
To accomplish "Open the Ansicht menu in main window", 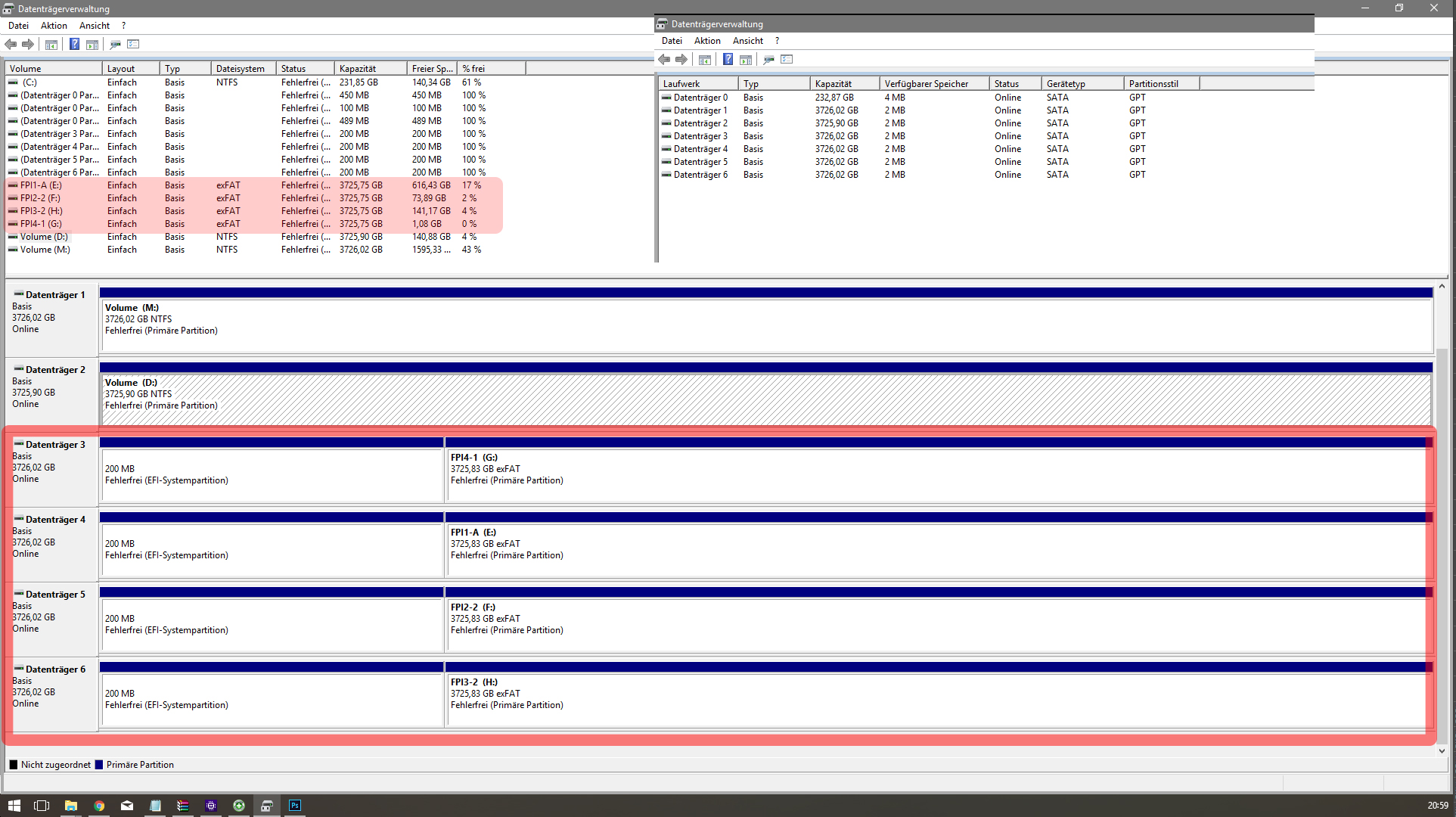I will click(x=95, y=26).
